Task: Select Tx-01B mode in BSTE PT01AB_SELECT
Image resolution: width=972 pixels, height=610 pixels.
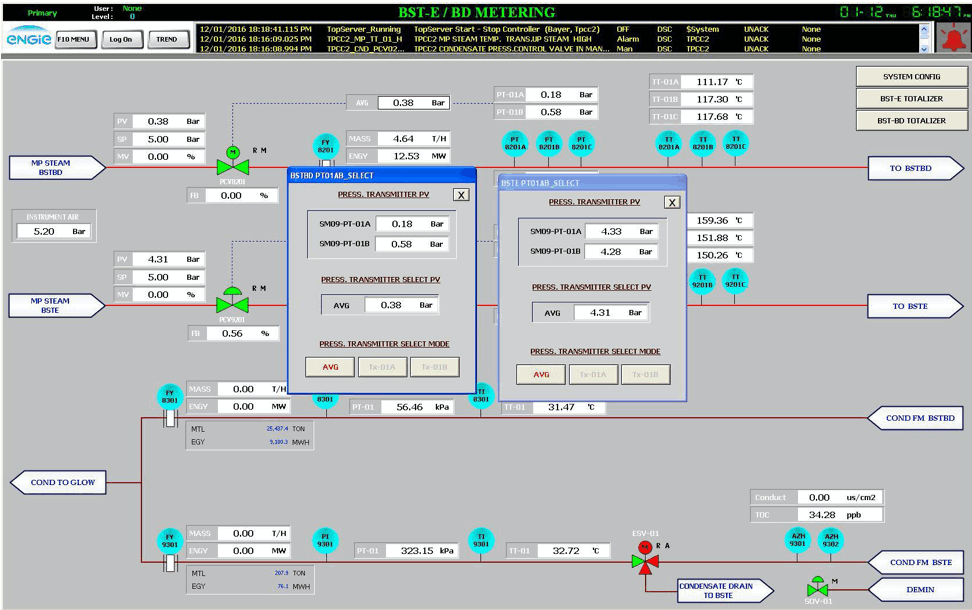Action: coord(645,374)
